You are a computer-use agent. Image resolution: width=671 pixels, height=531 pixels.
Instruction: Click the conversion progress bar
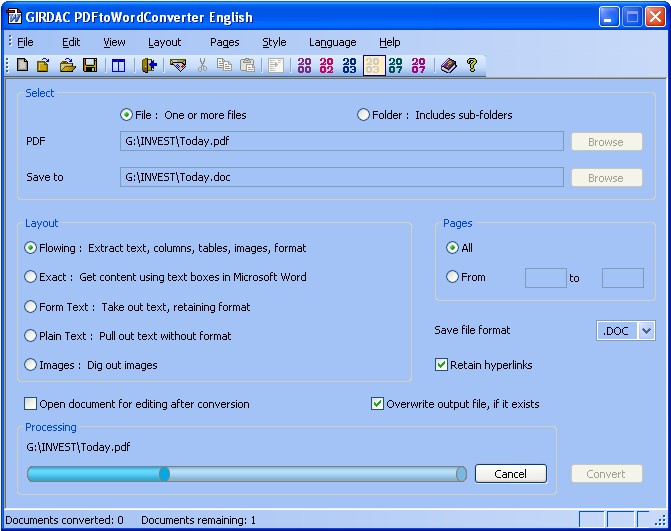click(x=247, y=474)
